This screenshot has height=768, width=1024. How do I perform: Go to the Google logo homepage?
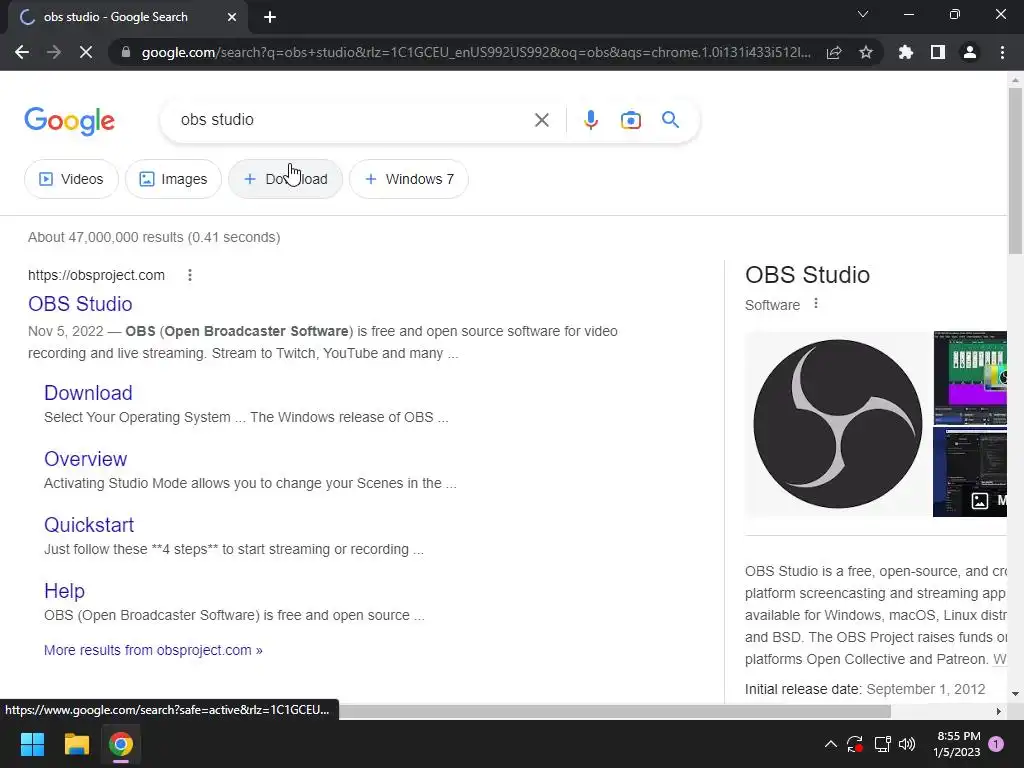pos(70,121)
